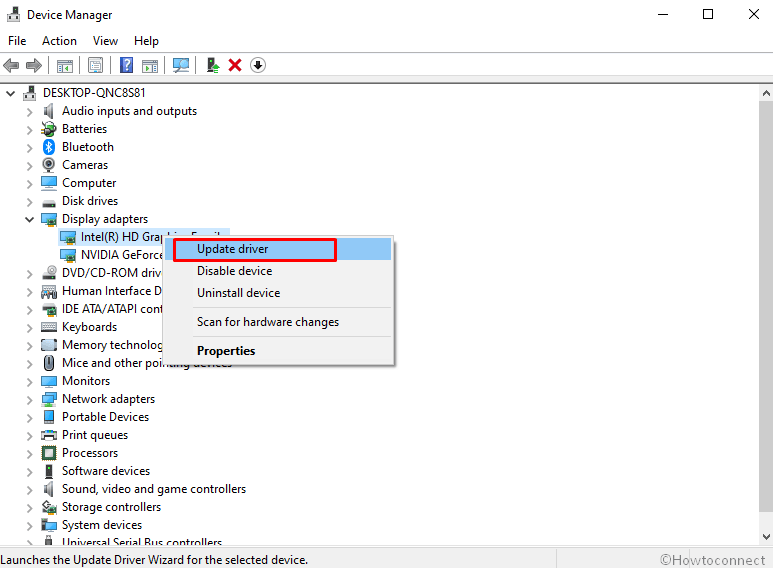Select the Processors tree label

pos(90,453)
